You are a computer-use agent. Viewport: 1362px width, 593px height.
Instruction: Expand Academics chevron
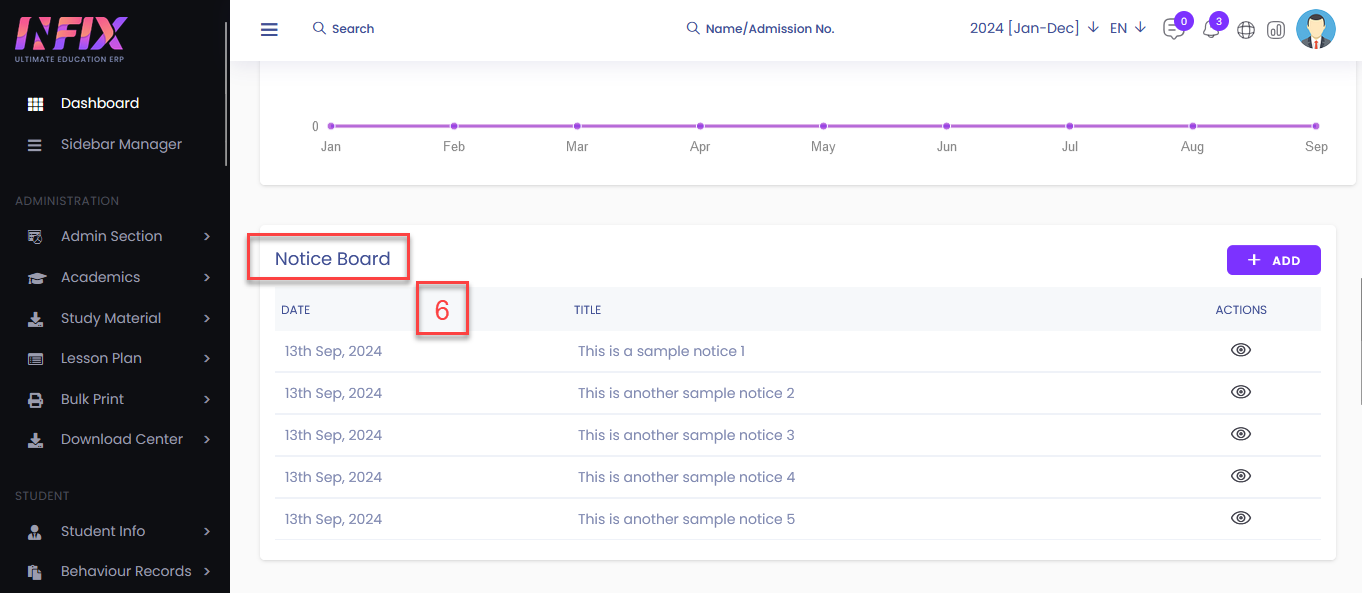tap(207, 277)
